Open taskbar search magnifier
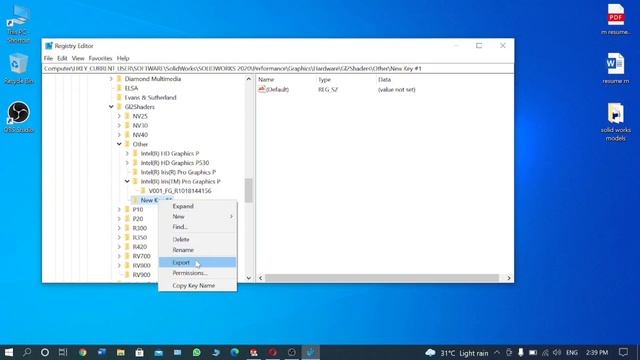 [27, 352]
